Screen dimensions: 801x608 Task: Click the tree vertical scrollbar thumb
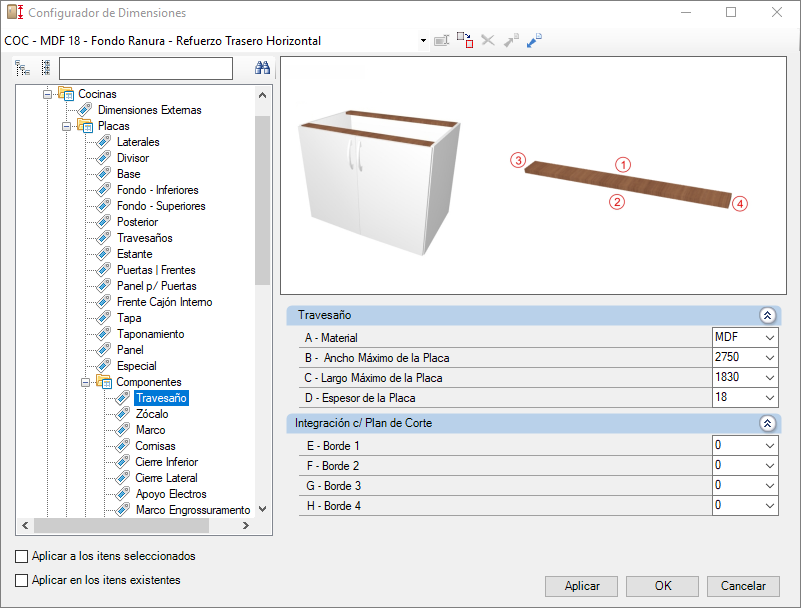coord(263,200)
